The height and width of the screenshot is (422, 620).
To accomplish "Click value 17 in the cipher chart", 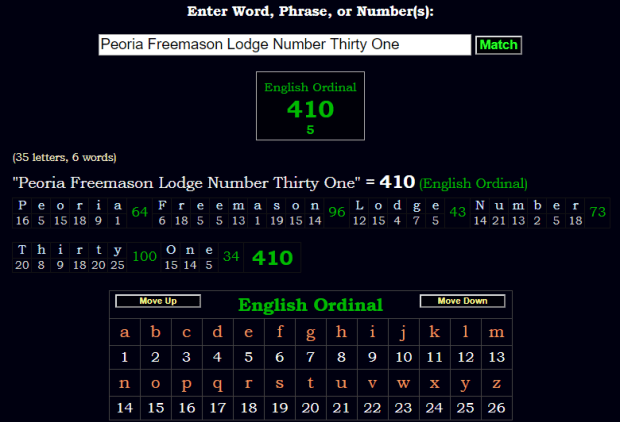I will 217,408.
